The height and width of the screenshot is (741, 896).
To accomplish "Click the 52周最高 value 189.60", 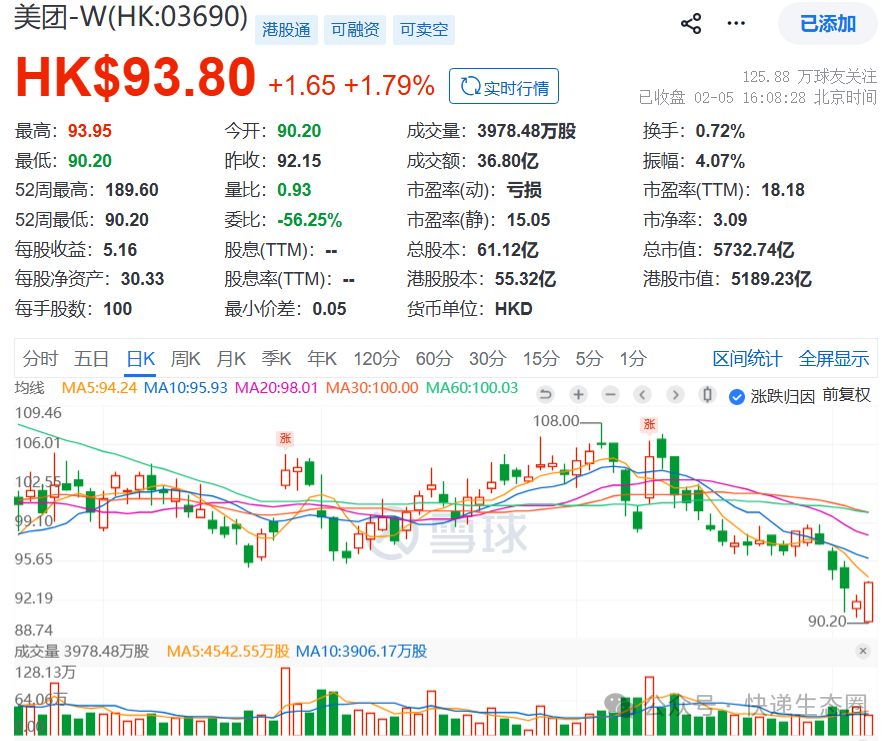I will (131, 190).
